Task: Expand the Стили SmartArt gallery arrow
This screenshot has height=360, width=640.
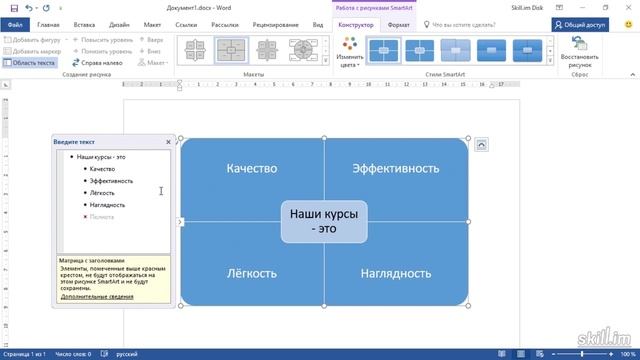Action: (x=550, y=61)
